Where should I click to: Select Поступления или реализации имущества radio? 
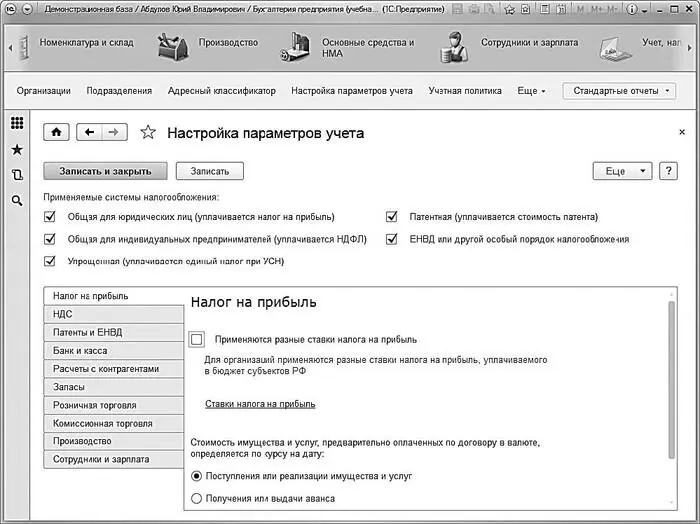point(196,476)
